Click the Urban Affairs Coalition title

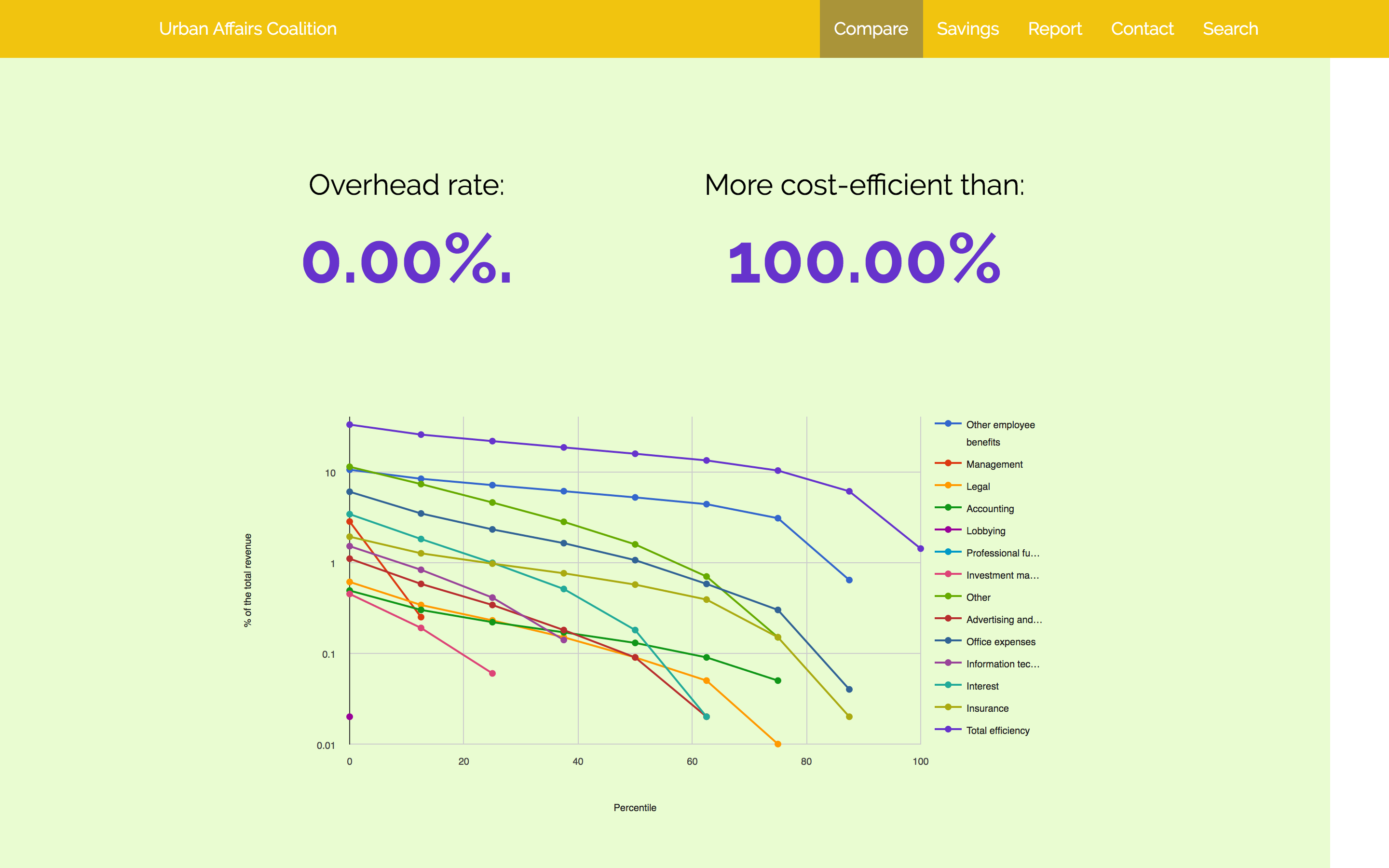pyautogui.click(x=247, y=29)
